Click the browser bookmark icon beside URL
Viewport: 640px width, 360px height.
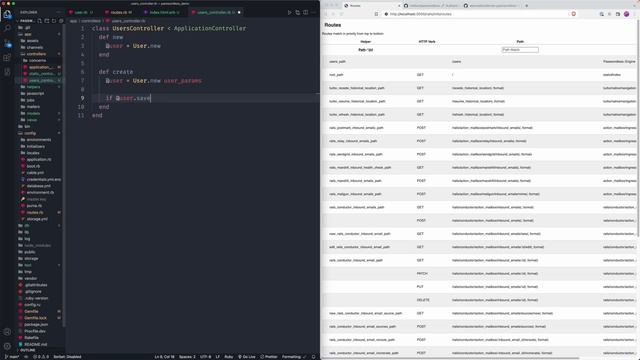(376, 14)
